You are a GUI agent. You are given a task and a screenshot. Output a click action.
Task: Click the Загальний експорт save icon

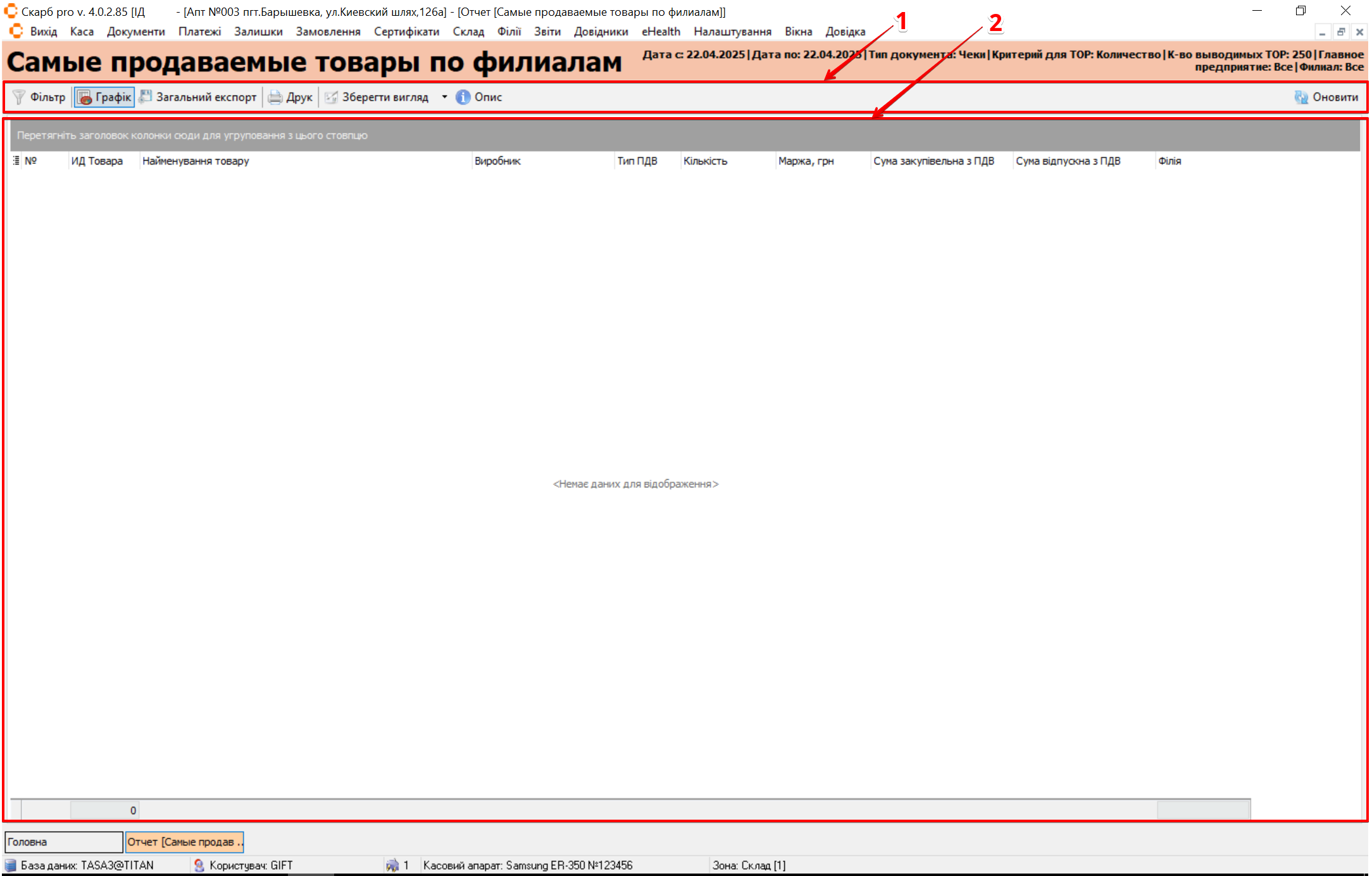pyautogui.click(x=146, y=97)
